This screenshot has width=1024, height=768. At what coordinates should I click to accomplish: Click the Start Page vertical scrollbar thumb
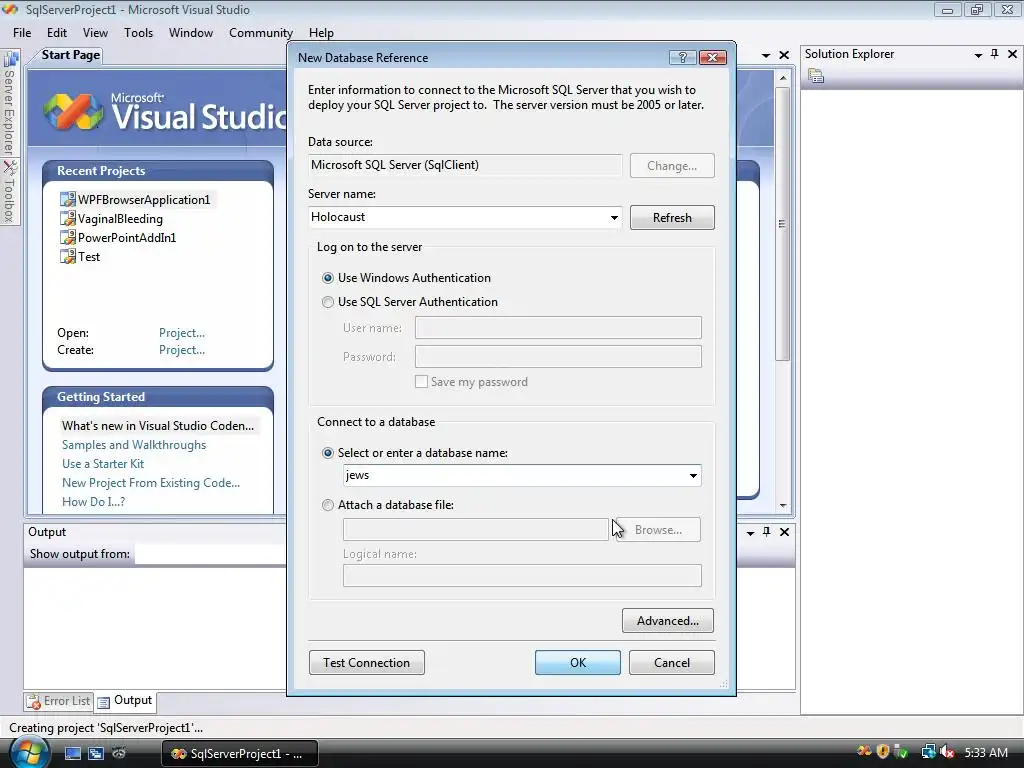click(782, 223)
